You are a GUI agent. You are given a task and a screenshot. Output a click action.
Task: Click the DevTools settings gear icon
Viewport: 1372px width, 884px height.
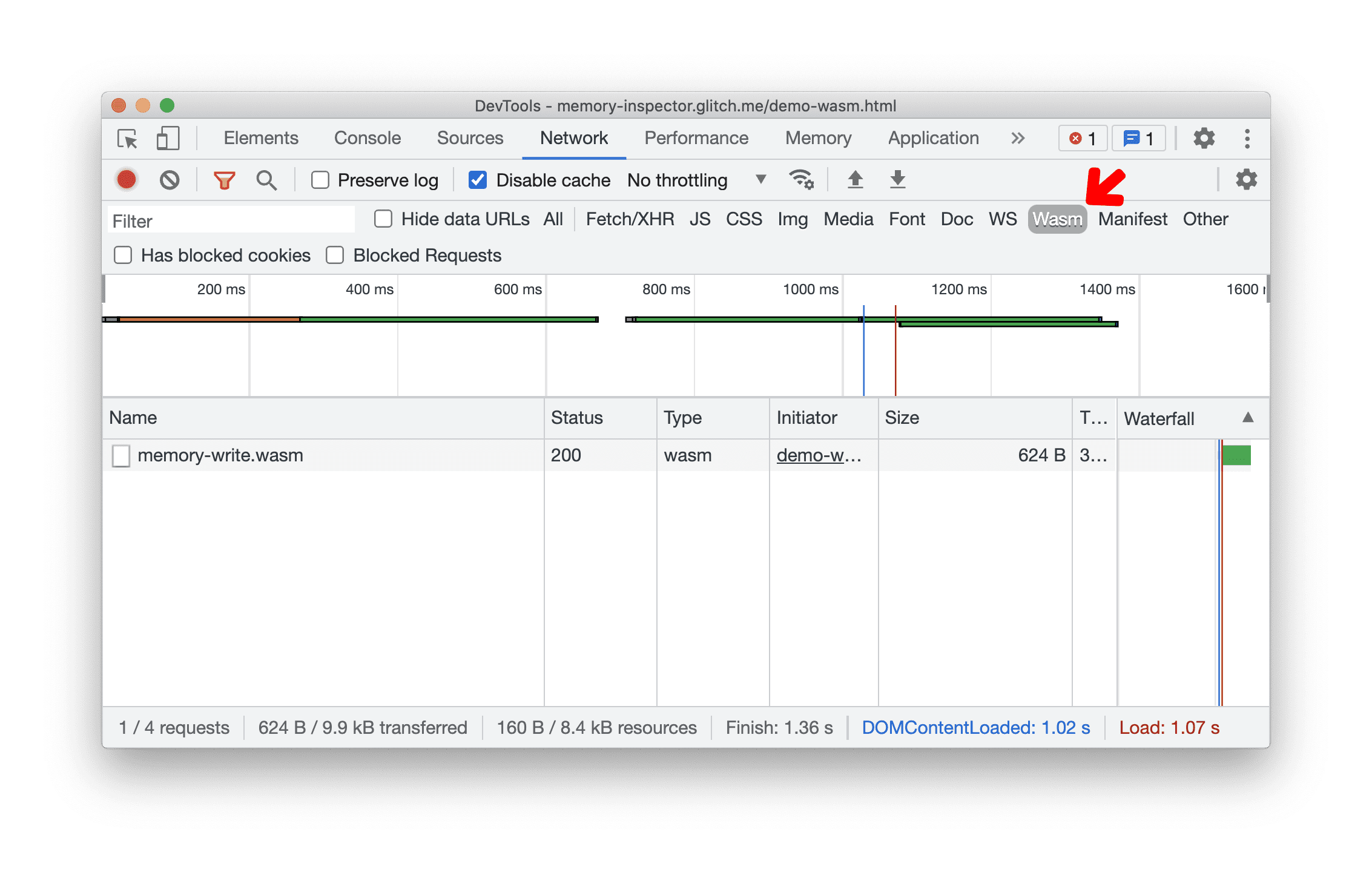point(1203,138)
